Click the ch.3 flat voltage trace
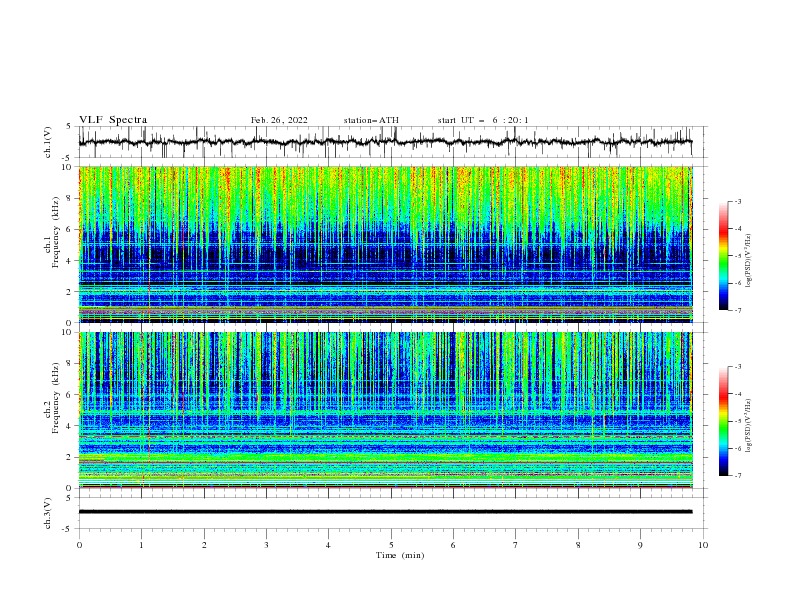This screenshot has width=792, height=612. [x=385, y=512]
